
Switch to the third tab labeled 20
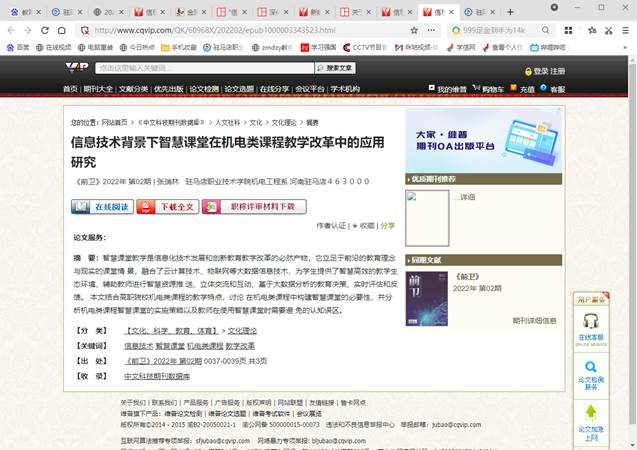108,12
